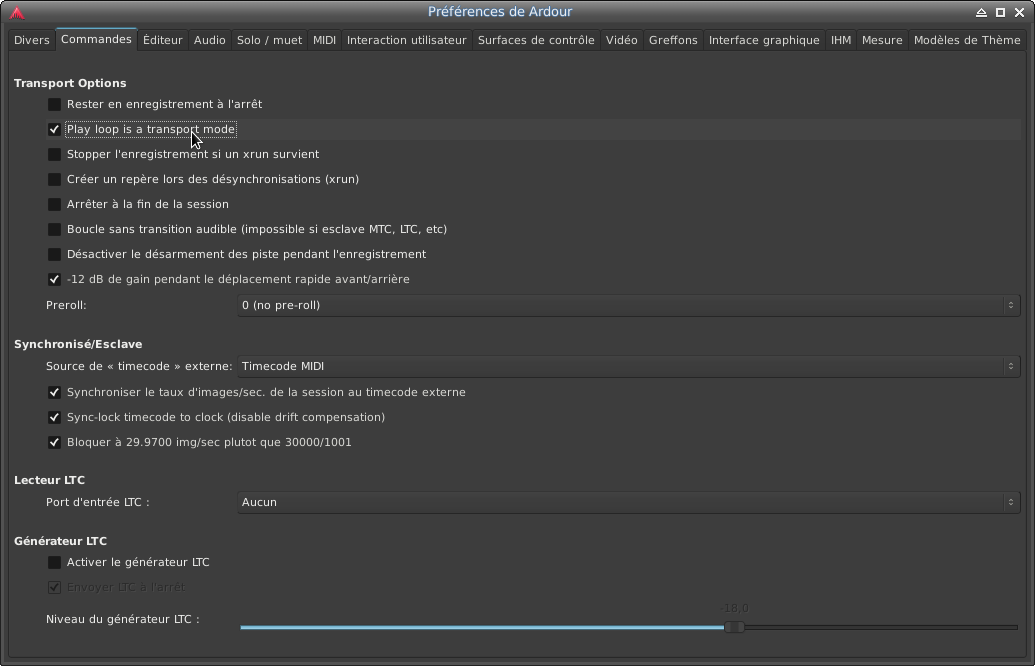Click the disabled Envoyer LTC à l'arrêt checkbox
The width and height of the screenshot is (1035, 666).
54,587
